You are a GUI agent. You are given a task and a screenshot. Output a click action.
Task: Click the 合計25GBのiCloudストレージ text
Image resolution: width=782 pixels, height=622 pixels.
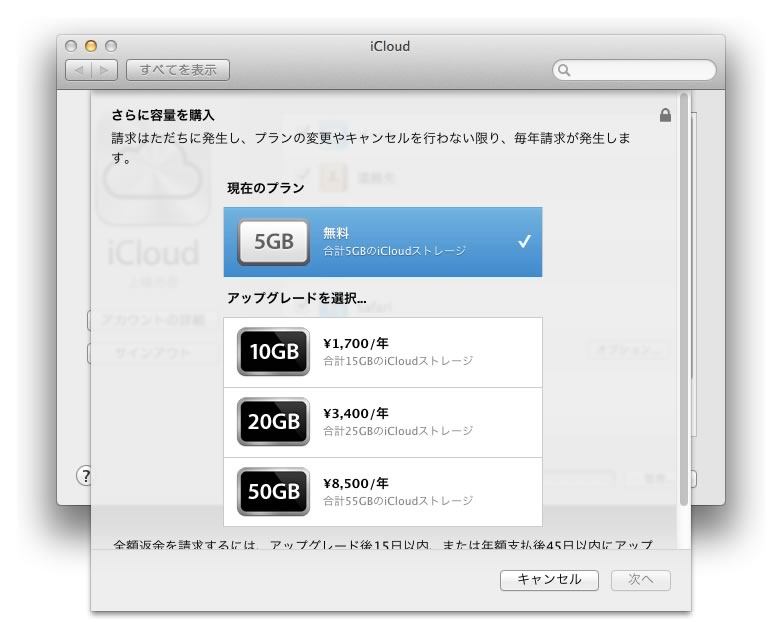[x=398, y=431]
